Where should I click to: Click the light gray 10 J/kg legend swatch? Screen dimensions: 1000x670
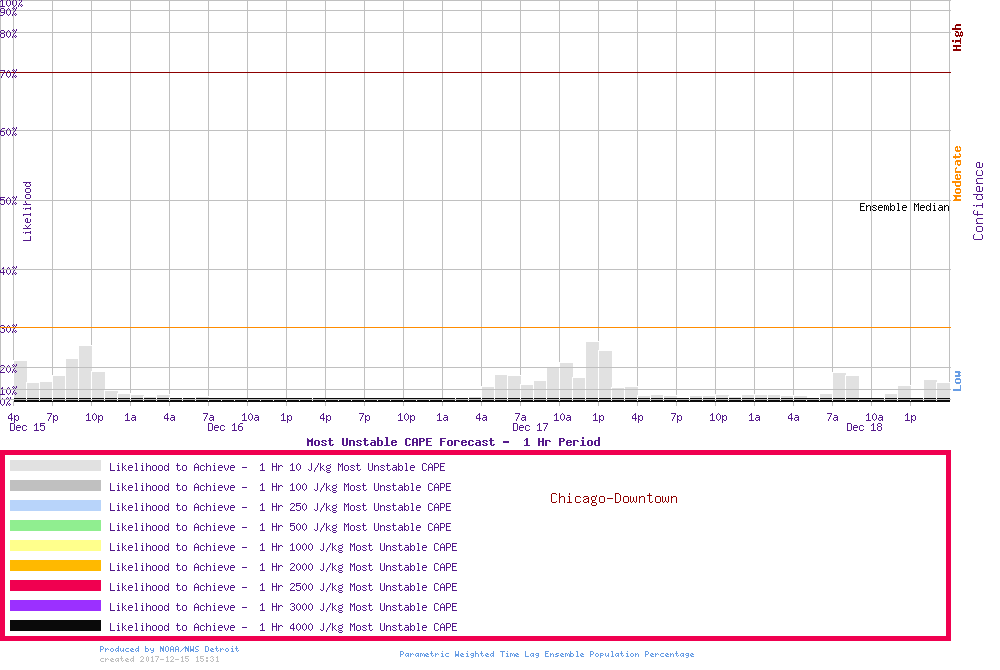point(55,466)
